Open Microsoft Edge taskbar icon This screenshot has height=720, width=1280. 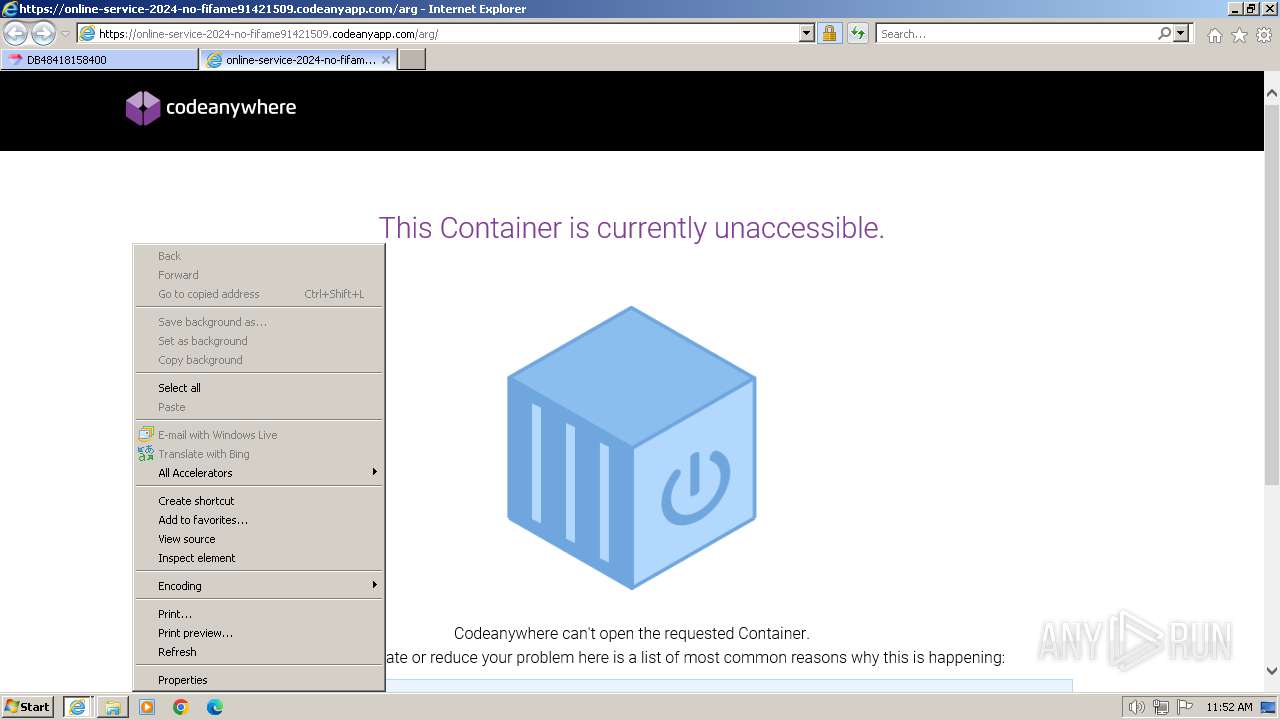215,707
